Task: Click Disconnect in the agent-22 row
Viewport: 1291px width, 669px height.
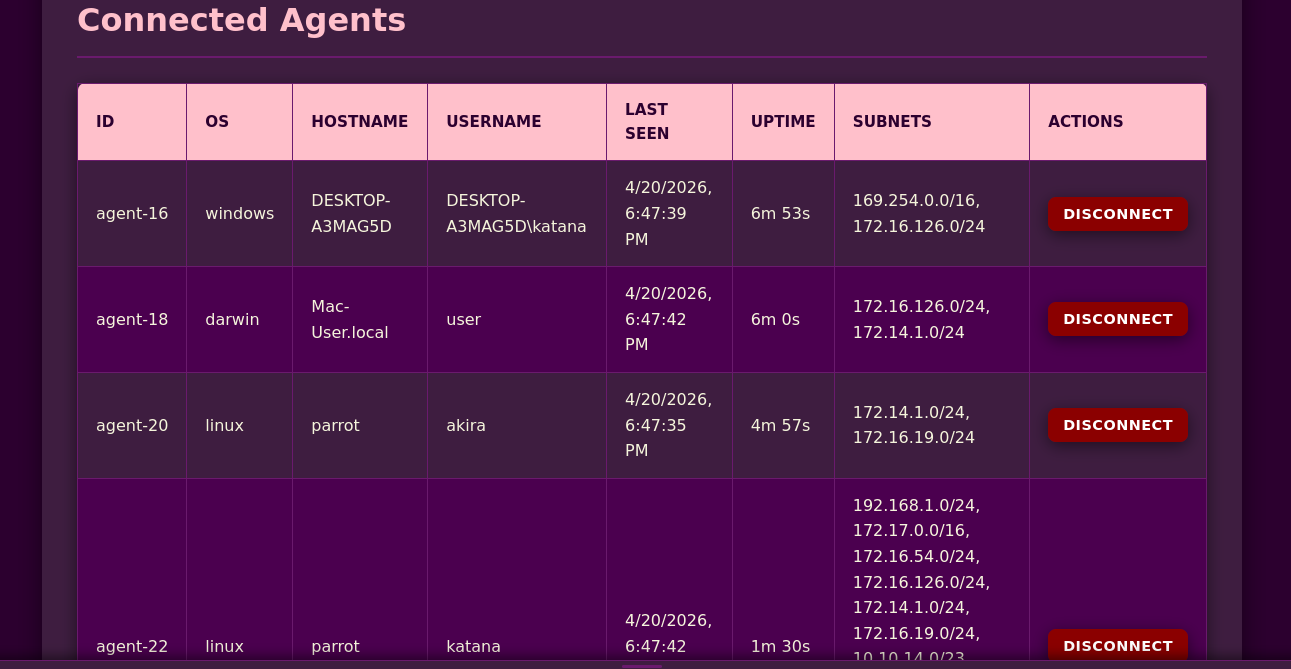Action: (x=1117, y=645)
